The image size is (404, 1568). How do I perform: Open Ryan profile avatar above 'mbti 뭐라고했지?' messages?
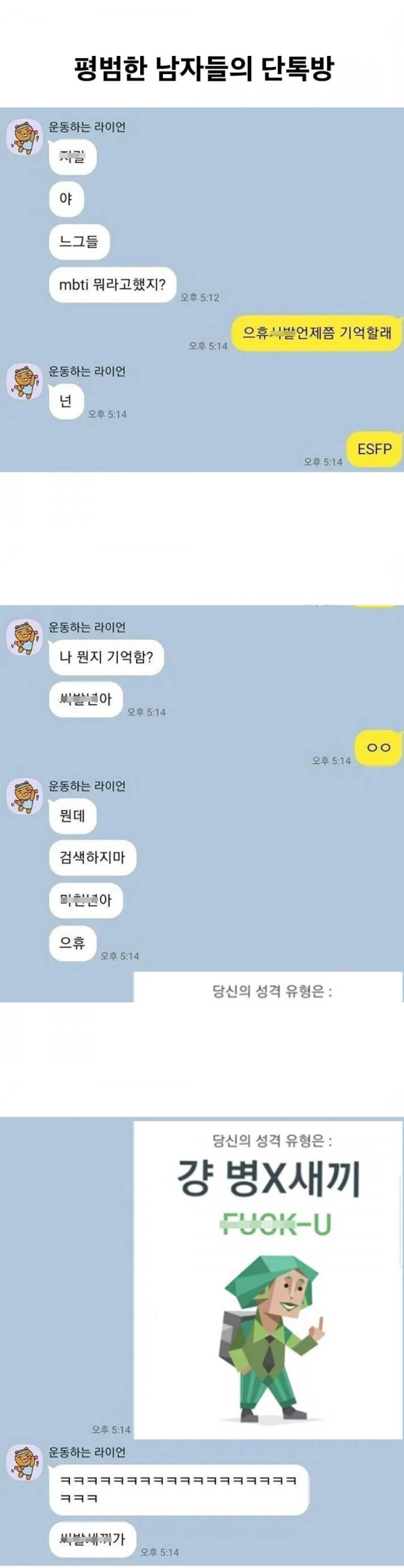[x=25, y=138]
